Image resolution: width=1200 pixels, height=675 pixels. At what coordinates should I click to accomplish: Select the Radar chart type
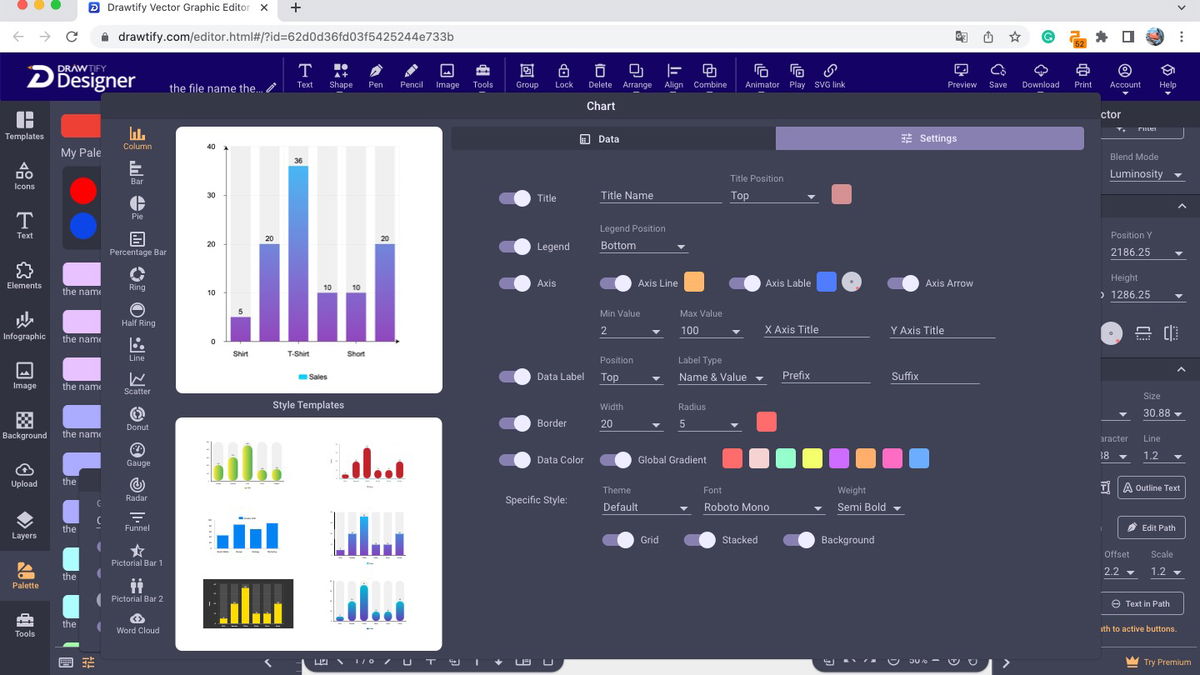point(137,488)
